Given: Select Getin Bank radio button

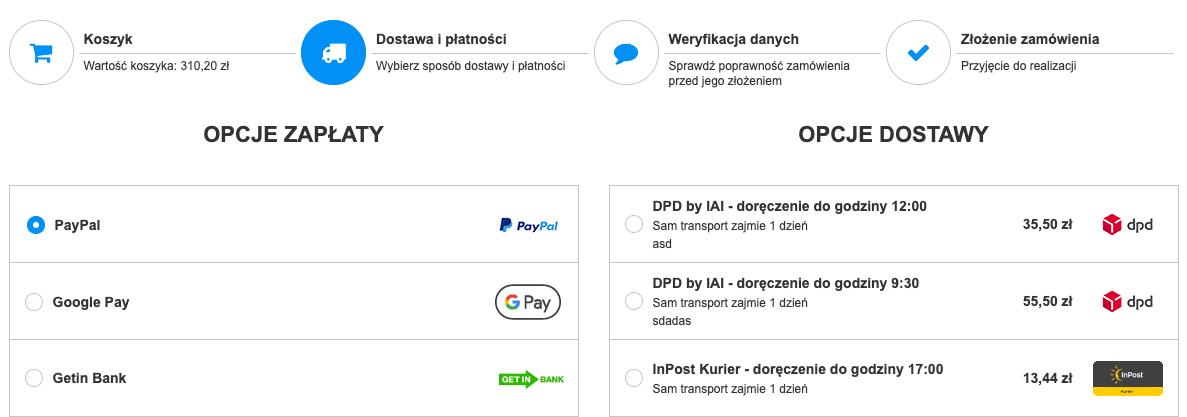Looking at the screenshot, I should pos(34,378).
